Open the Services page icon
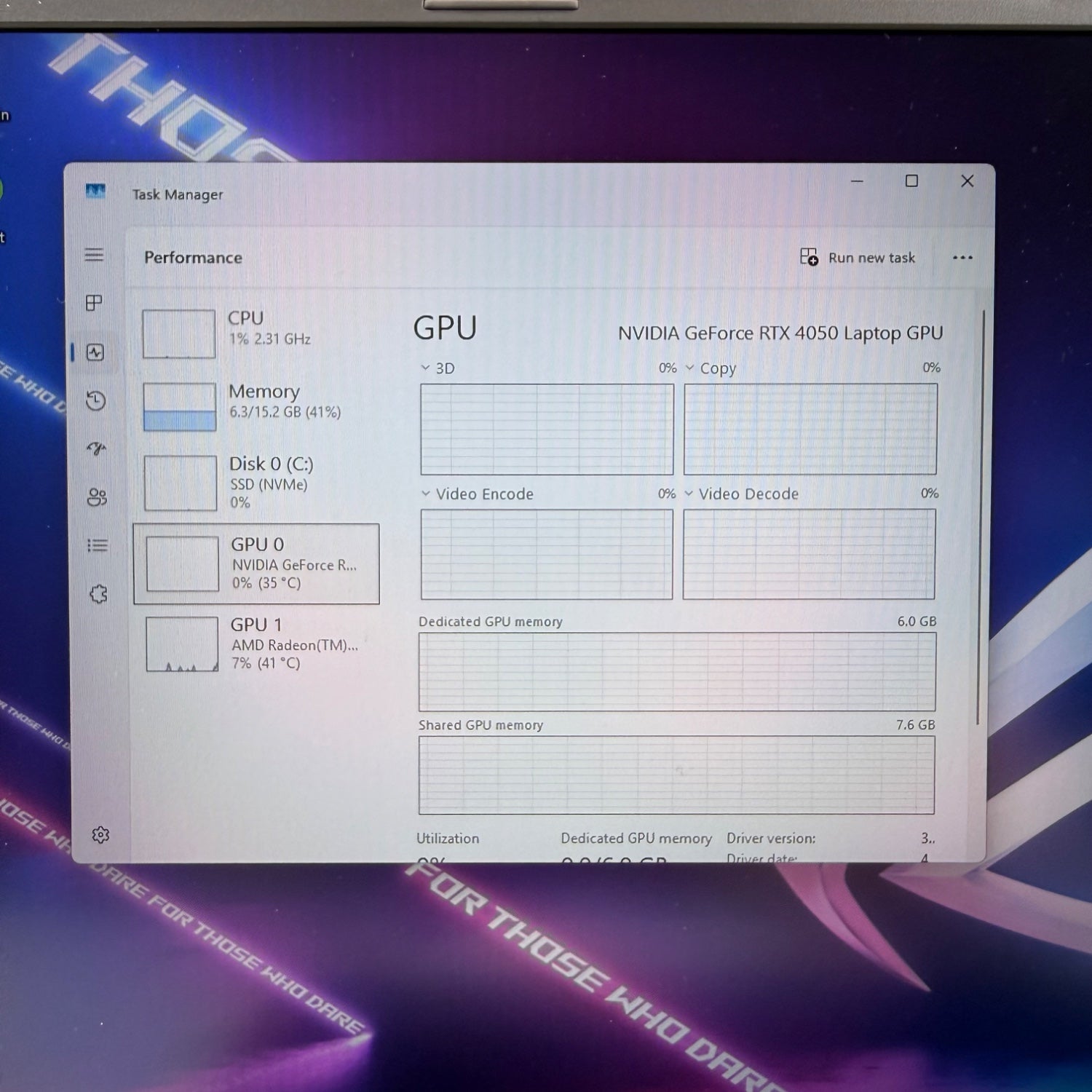 (98, 594)
